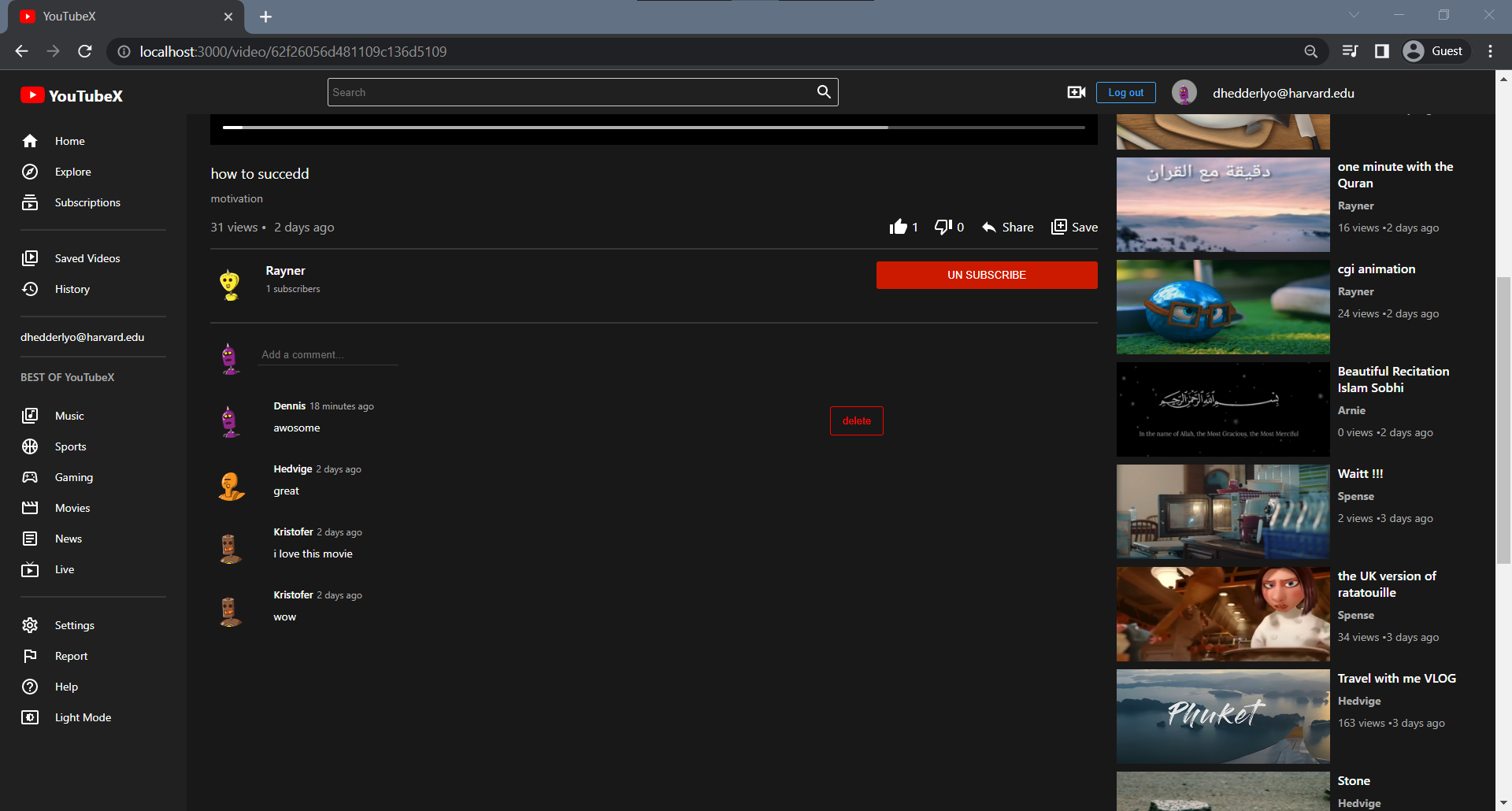Share the video
This screenshot has width=1512, height=811.
[x=1007, y=227]
